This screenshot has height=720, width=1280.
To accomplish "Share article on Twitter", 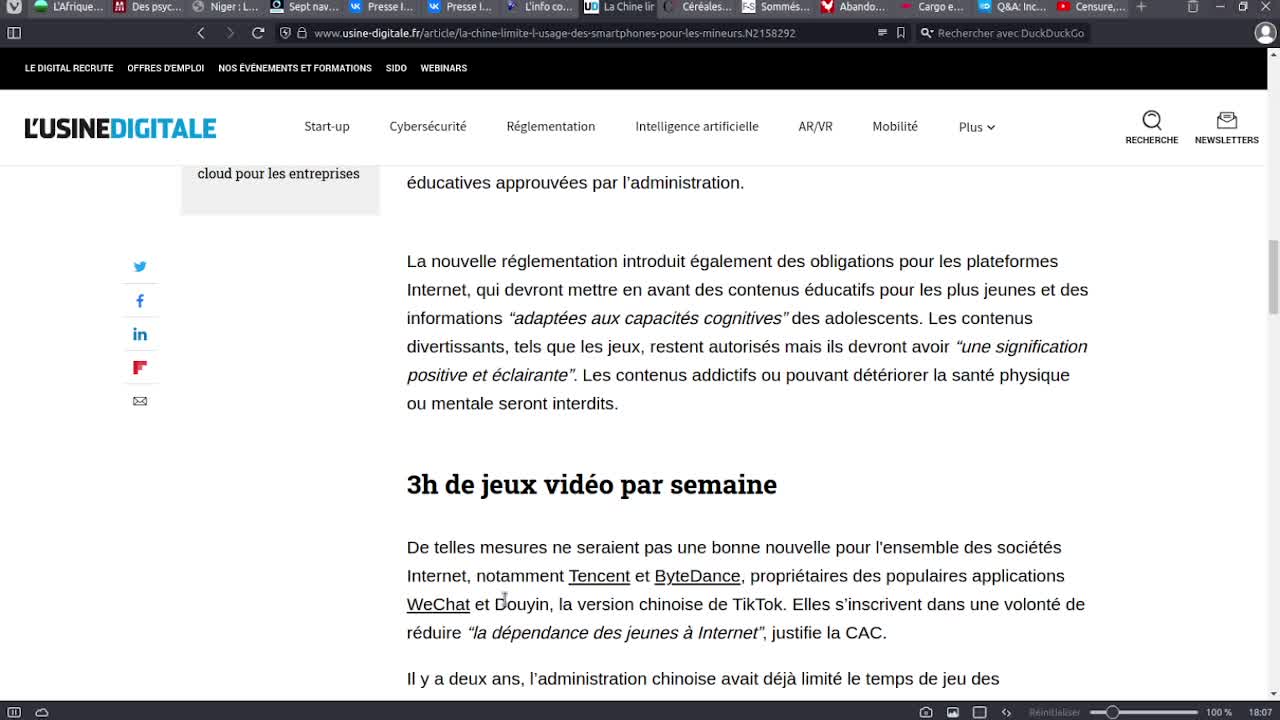I will click(140, 267).
